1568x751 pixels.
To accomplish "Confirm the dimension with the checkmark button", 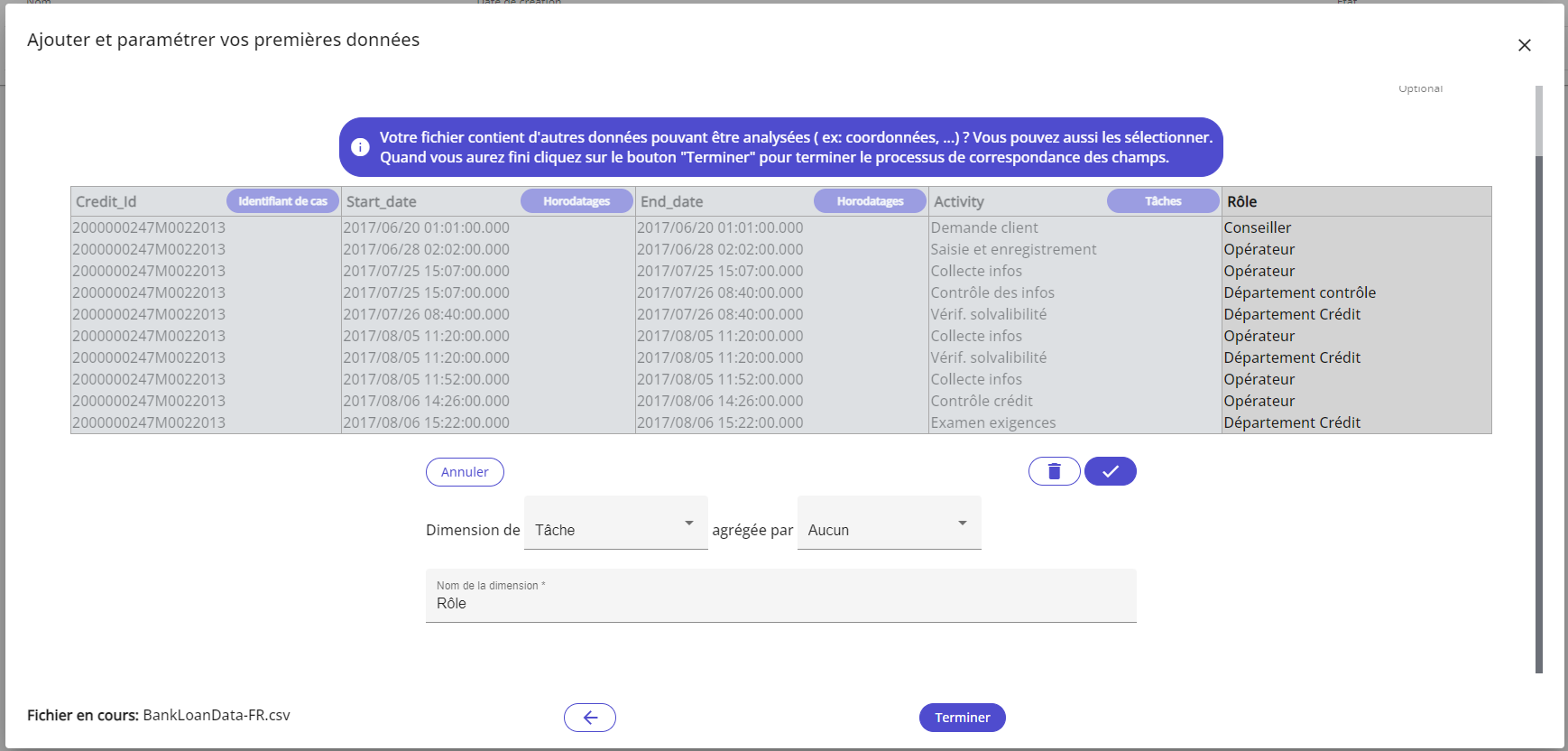I will click(1110, 471).
